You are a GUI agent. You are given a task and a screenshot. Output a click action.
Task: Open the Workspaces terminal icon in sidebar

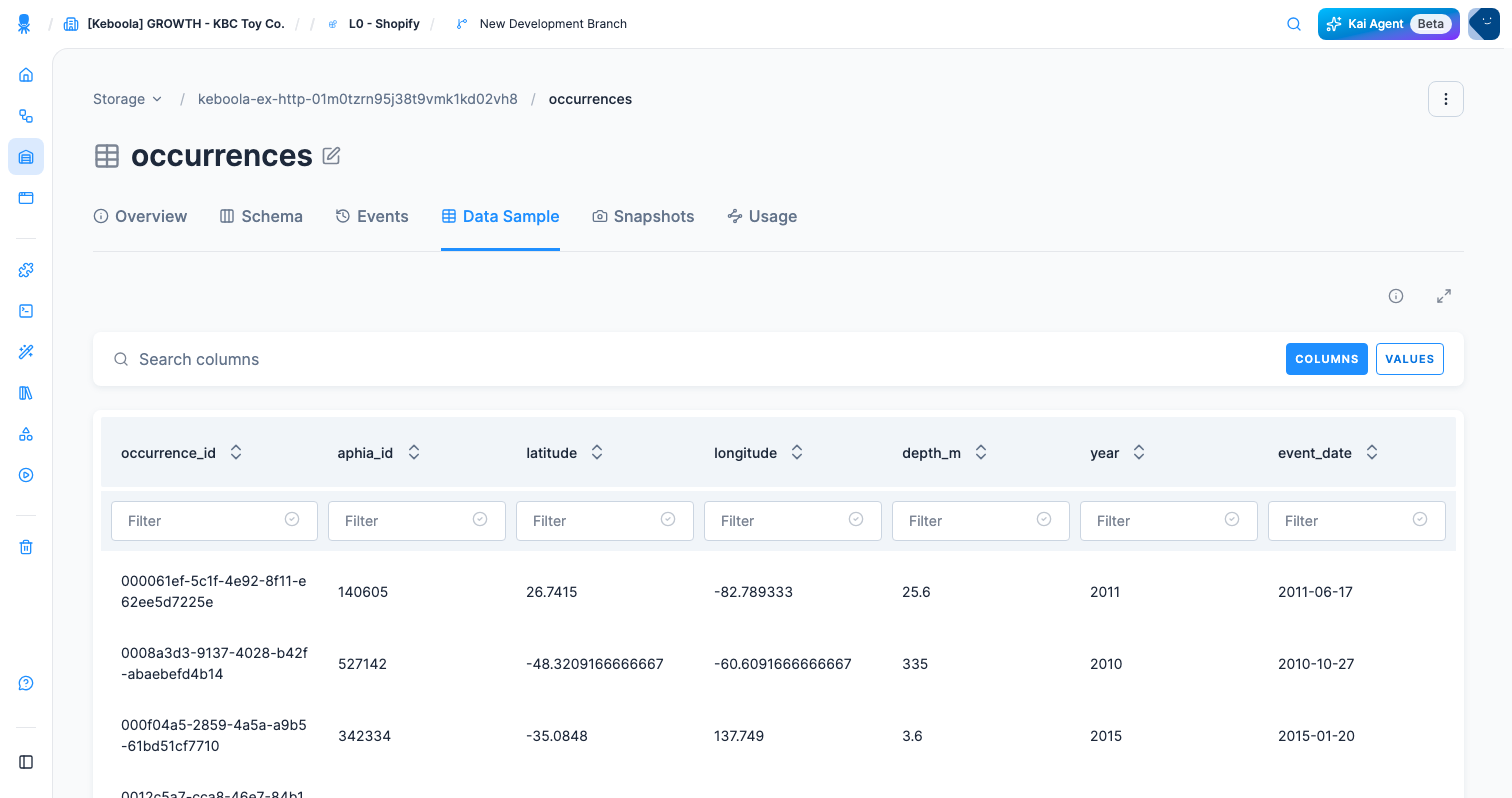pos(26,311)
